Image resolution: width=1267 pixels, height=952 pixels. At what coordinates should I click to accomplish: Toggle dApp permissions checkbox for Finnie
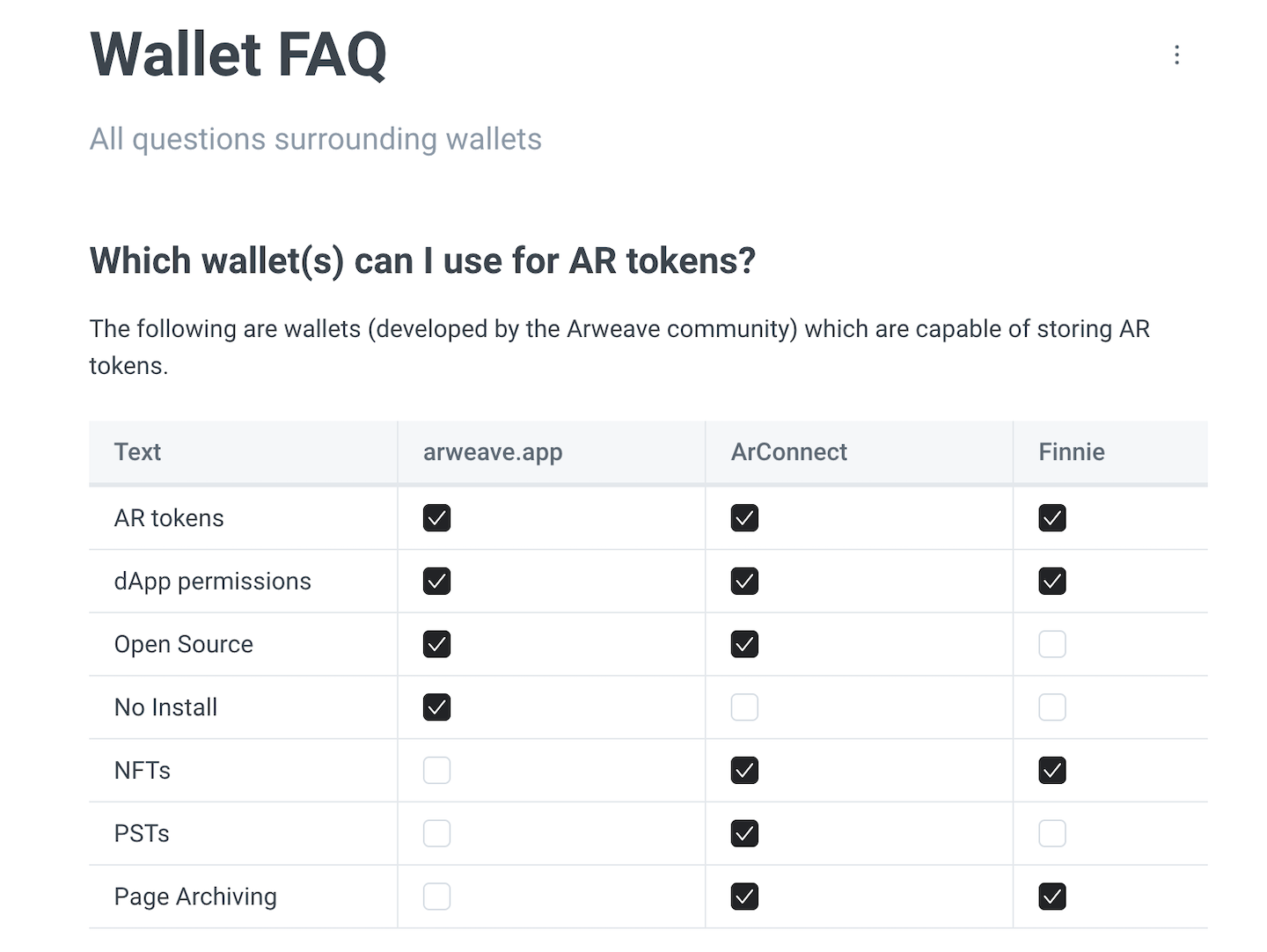click(1052, 582)
